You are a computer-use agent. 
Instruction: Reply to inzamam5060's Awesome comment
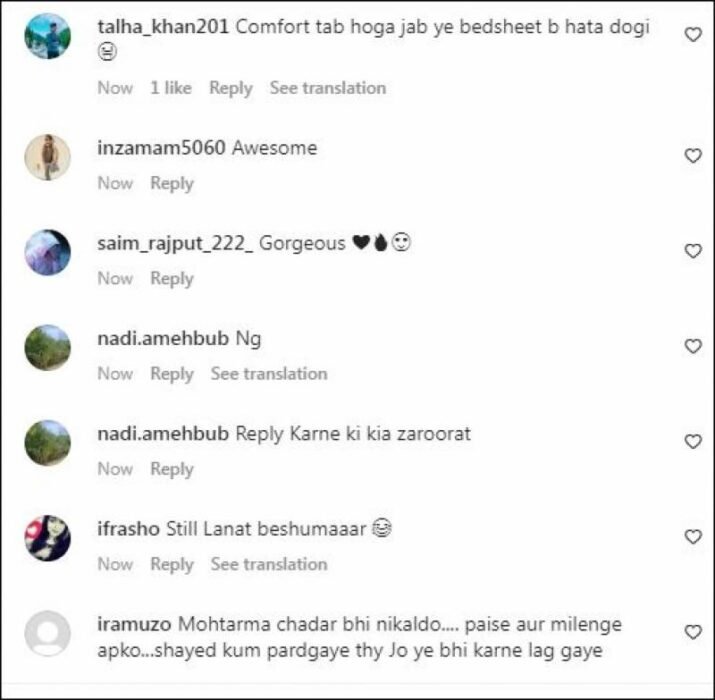coord(172,184)
